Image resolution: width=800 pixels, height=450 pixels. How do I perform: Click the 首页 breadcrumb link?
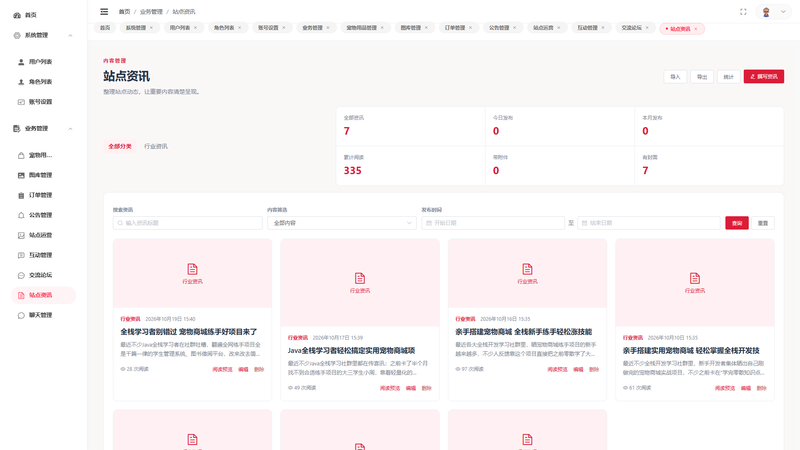coord(124,12)
